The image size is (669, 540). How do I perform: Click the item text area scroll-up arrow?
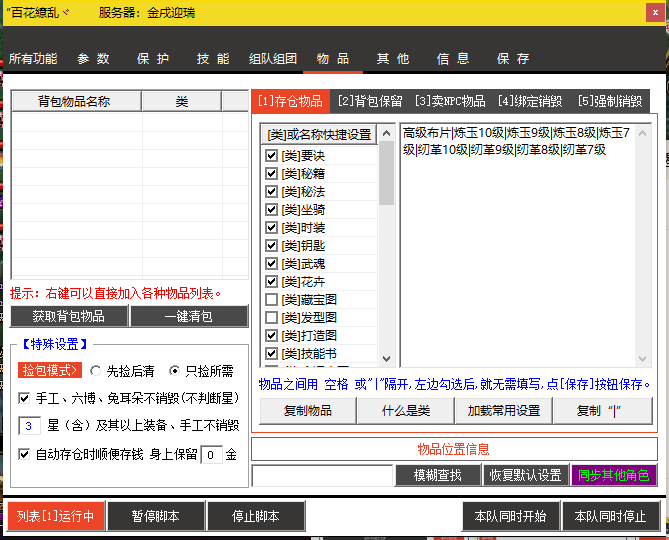643,133
